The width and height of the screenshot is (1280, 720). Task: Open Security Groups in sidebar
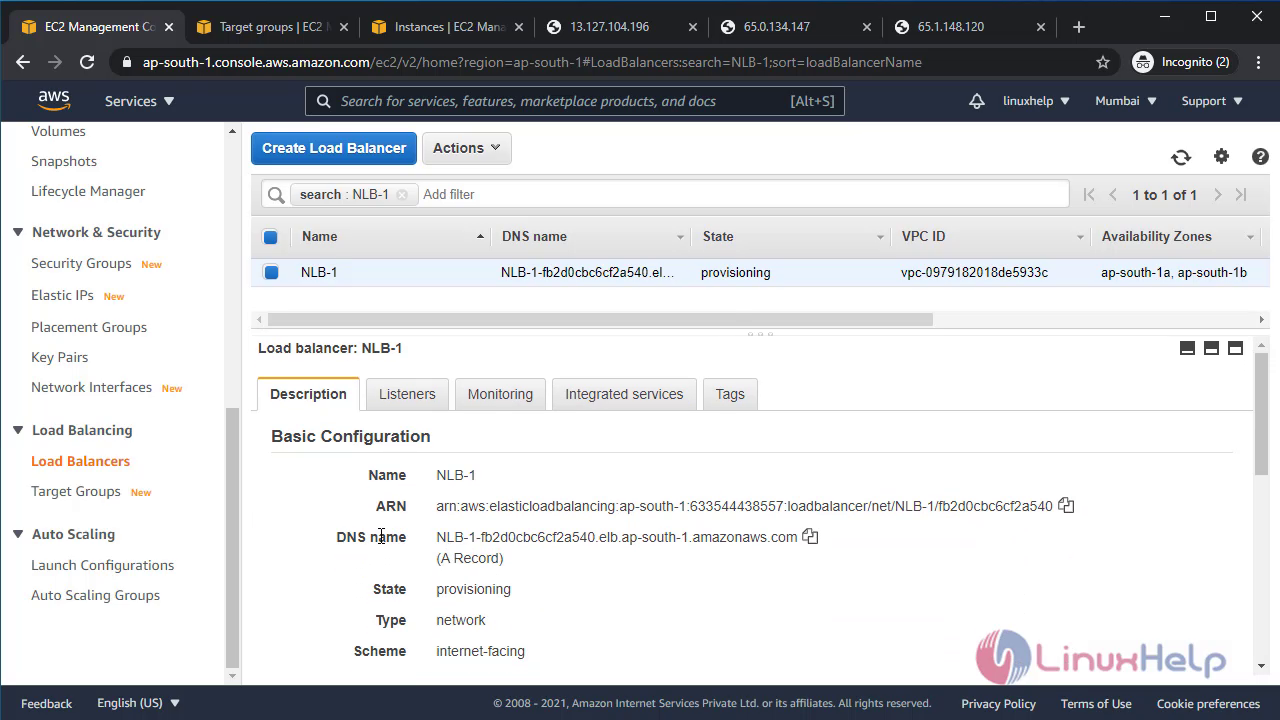(x=81, y=263)
